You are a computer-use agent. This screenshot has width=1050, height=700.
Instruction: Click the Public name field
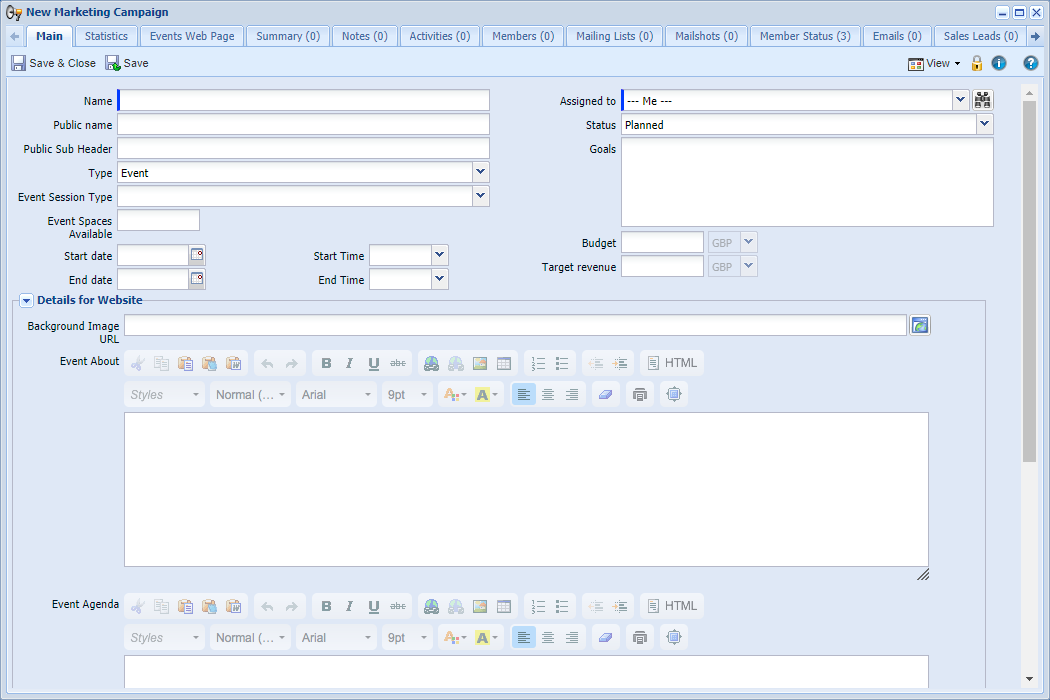pos(303,125)
